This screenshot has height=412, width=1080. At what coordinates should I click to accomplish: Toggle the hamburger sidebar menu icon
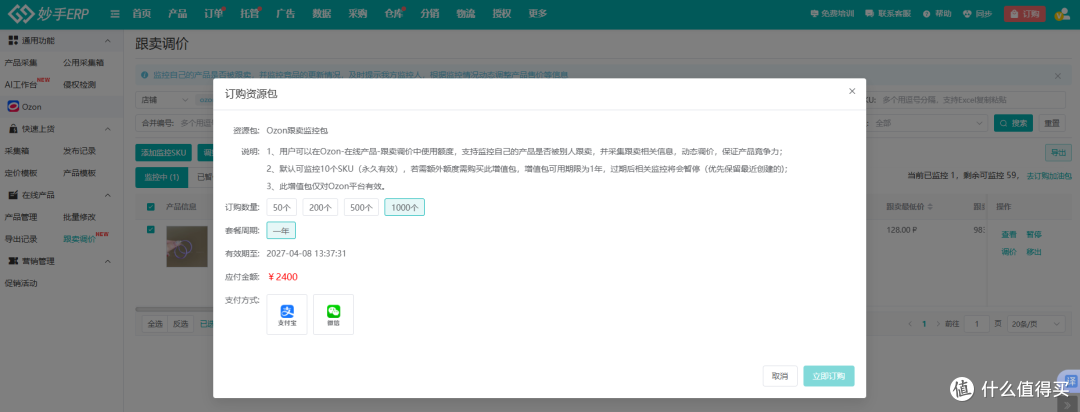tap(115, 14)
